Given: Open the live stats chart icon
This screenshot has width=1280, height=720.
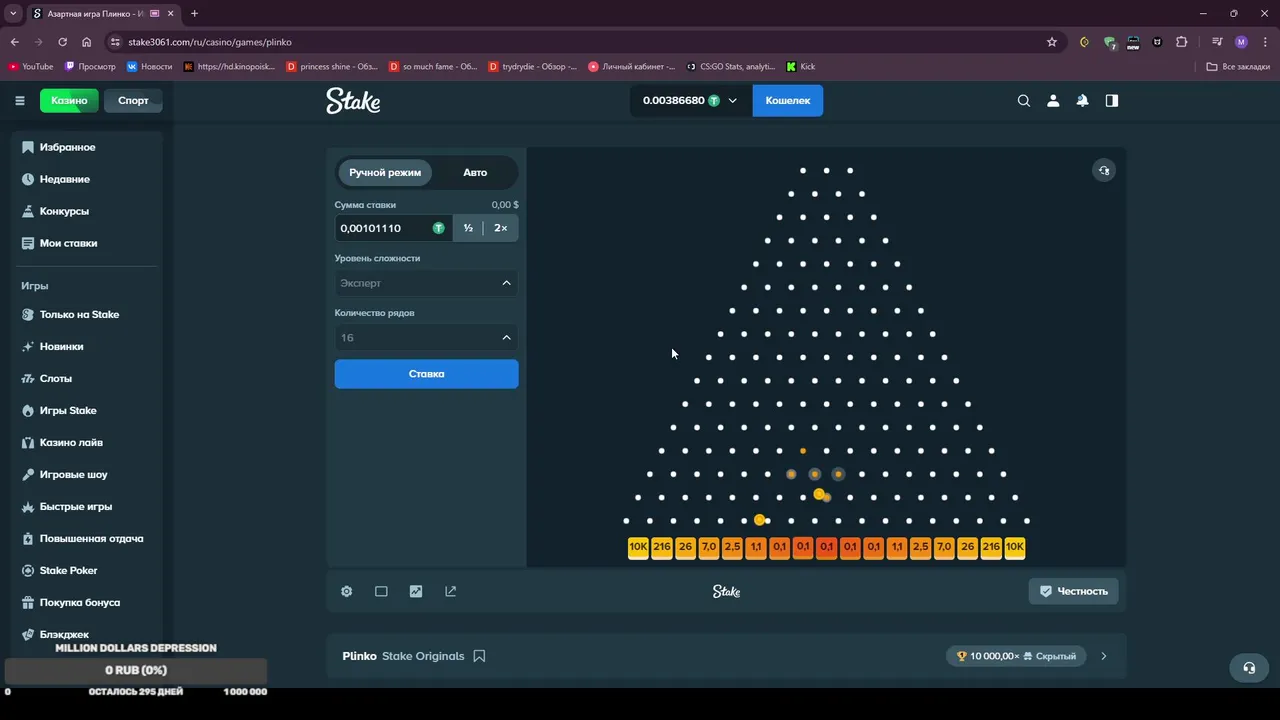Looking at the screenshot, I should tap(416, 591).
